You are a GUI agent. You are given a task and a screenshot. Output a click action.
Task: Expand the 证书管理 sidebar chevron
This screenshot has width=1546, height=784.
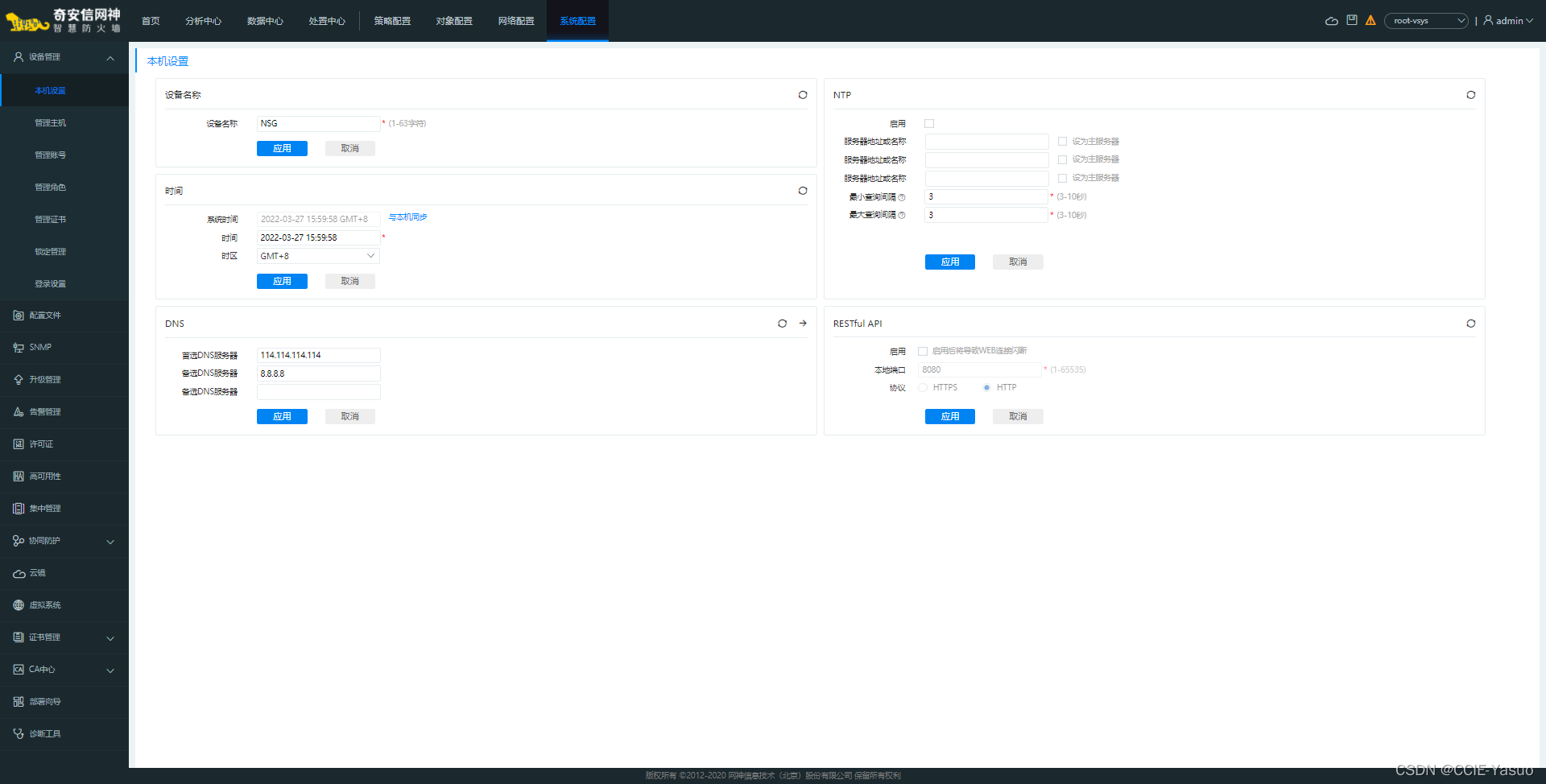click(110, 638)
